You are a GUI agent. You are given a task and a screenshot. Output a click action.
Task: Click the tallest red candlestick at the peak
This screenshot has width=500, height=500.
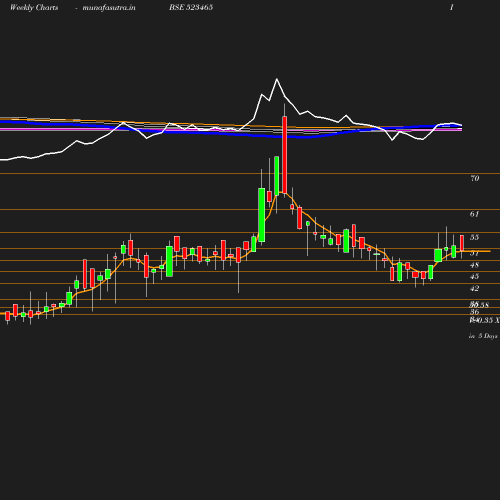(284, 154)
